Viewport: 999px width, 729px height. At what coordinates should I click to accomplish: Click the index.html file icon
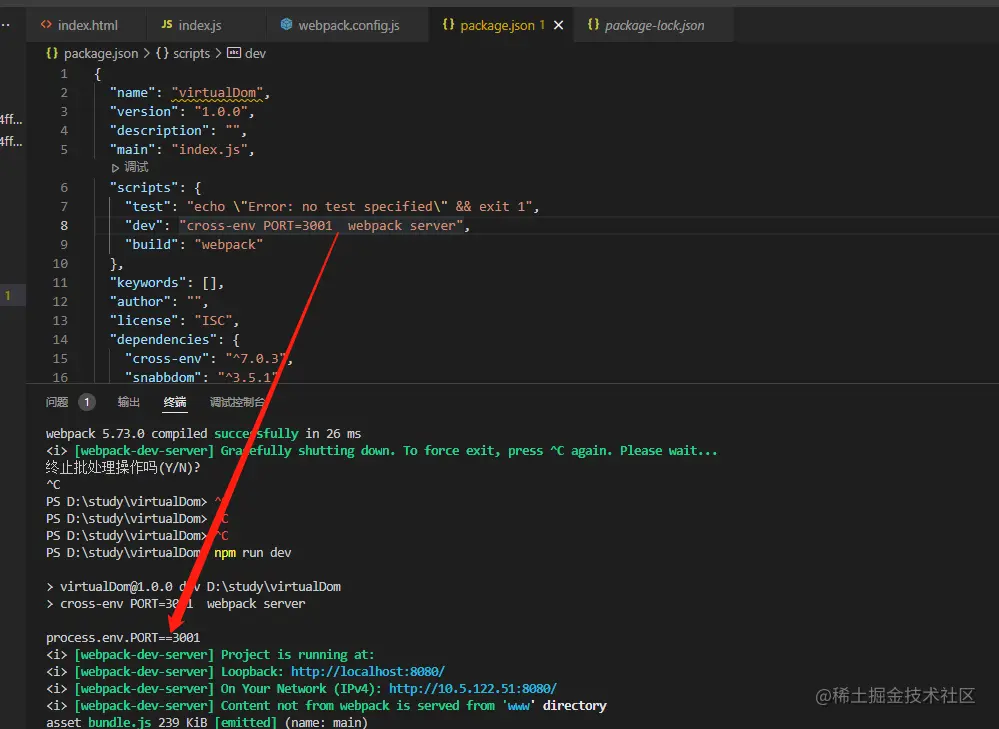pyautogui.click(x=46, y=25)
